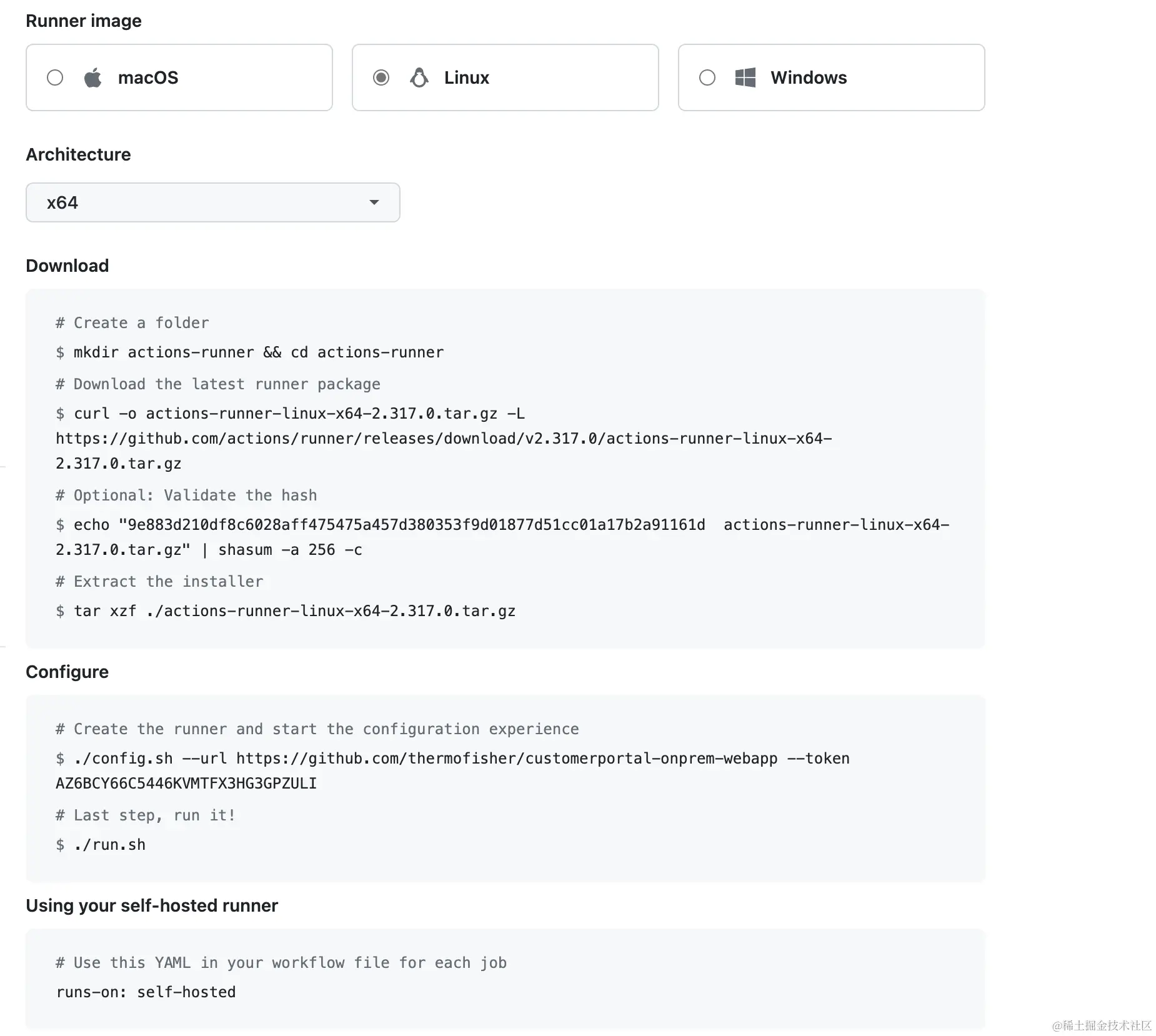Viewport: 1156px width, 1036px height.
Task: Select the macOS radio button
Action: [x=55, y=77]
